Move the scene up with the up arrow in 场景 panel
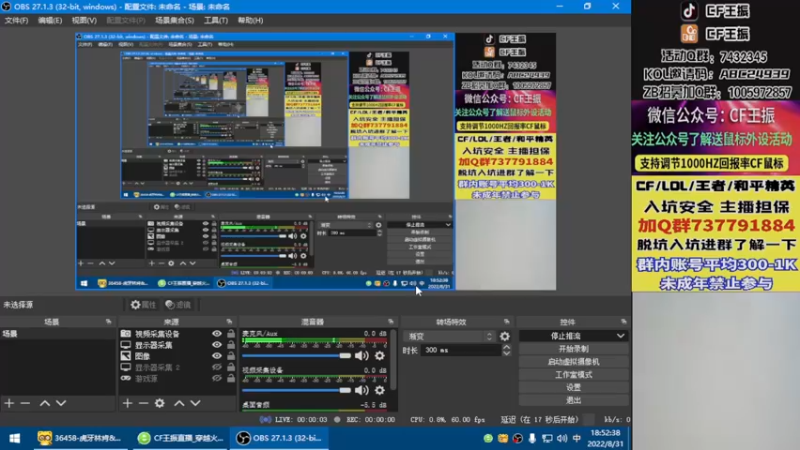 pos(45,403)
